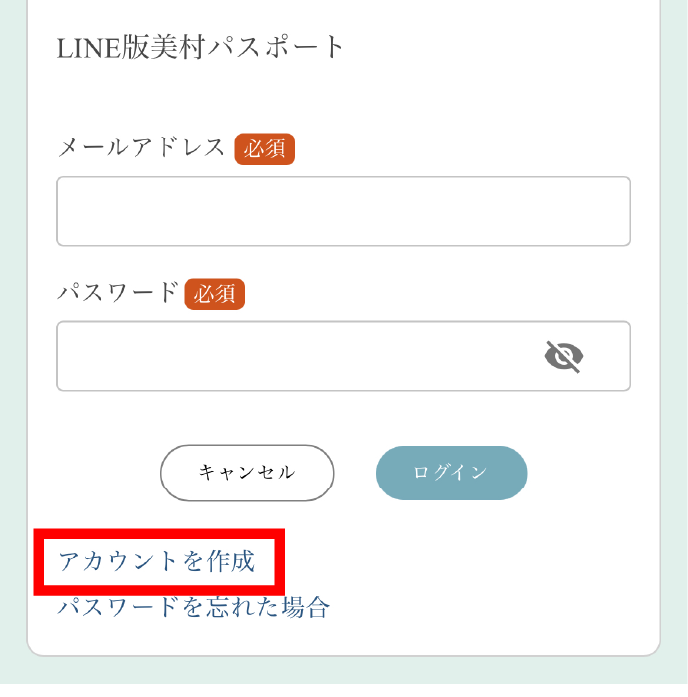Viewport: 688px width, 697px height.
Task: Click the ログイン button
Action: coord(451,473)
